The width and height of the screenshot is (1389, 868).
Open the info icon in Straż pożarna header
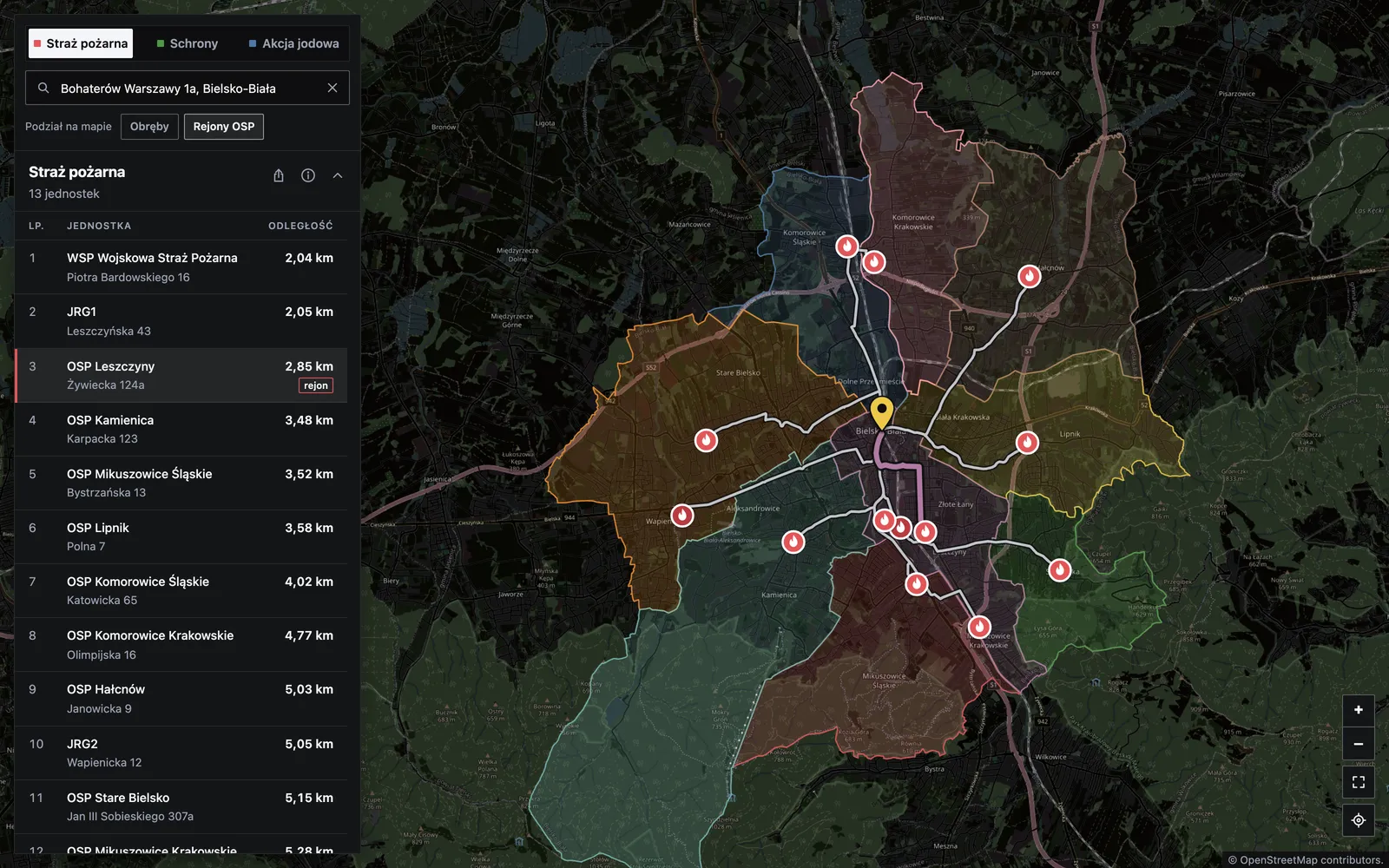pyautogui.click(x=308, y=175)
